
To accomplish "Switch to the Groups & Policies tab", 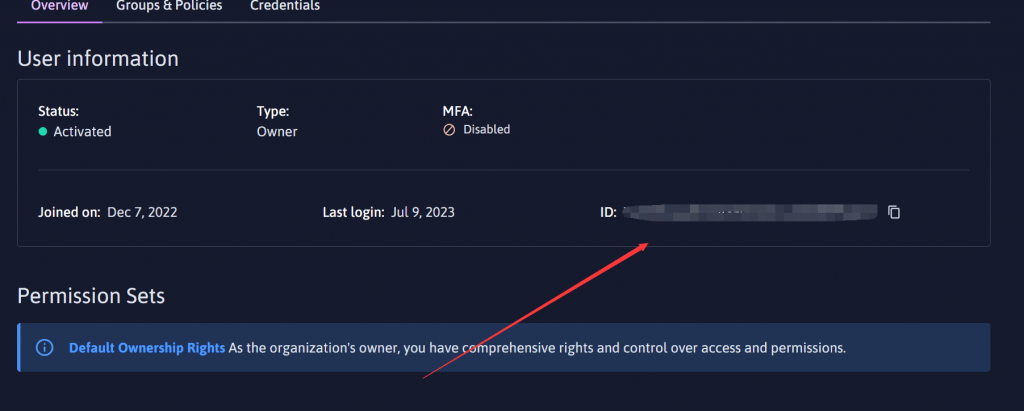I will click(x=169, y=6).
